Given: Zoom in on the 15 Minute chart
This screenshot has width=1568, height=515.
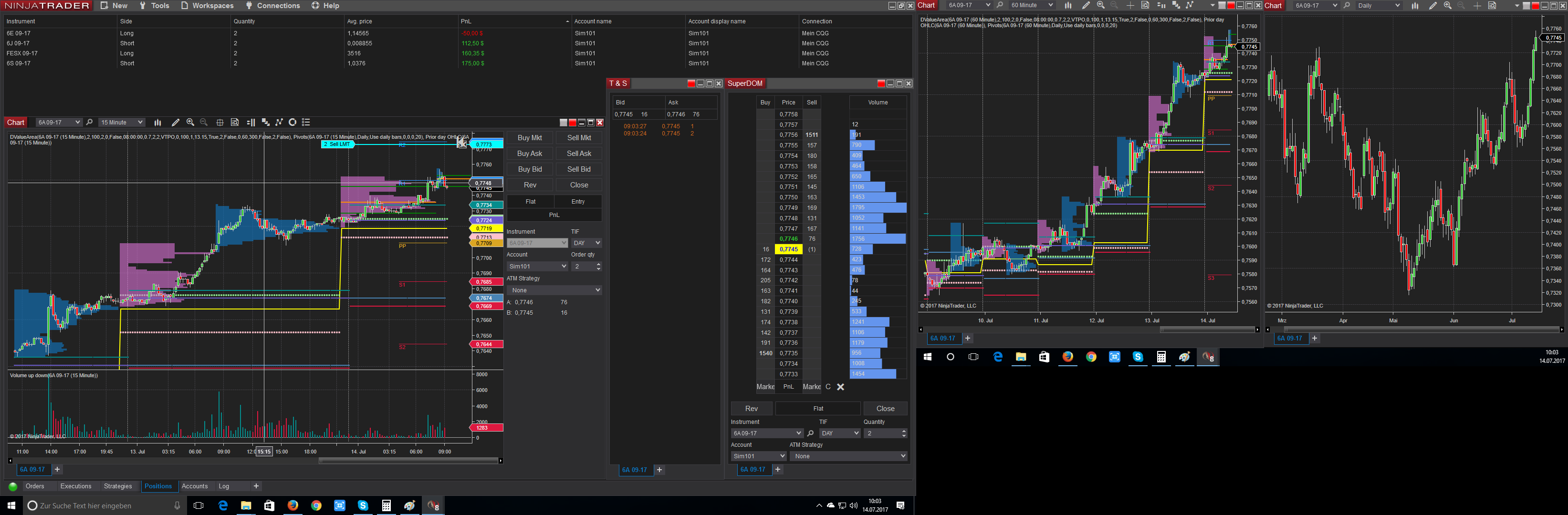Looking at the screenshot, I should [190, 122].
